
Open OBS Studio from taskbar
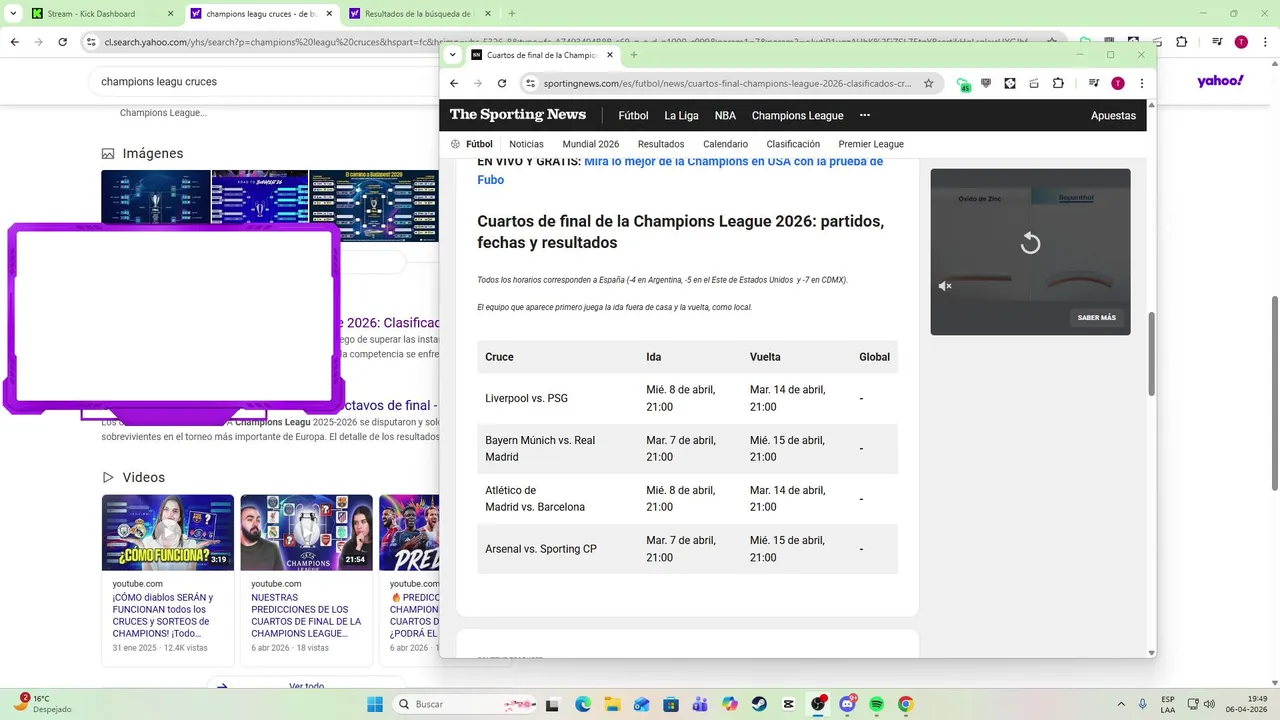coord(819,704)
